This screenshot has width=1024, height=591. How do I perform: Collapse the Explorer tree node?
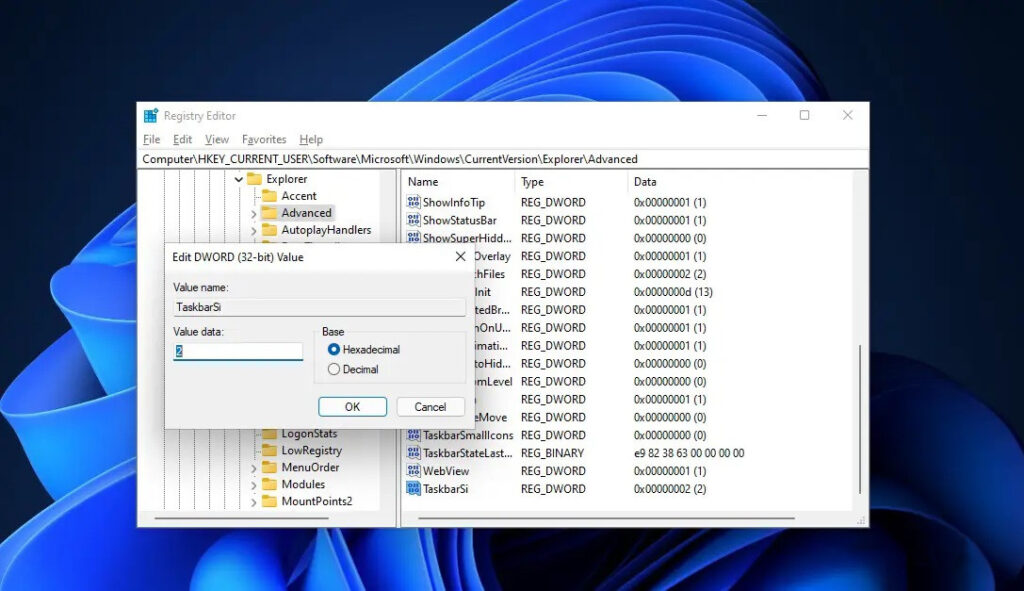pos(238,178)
